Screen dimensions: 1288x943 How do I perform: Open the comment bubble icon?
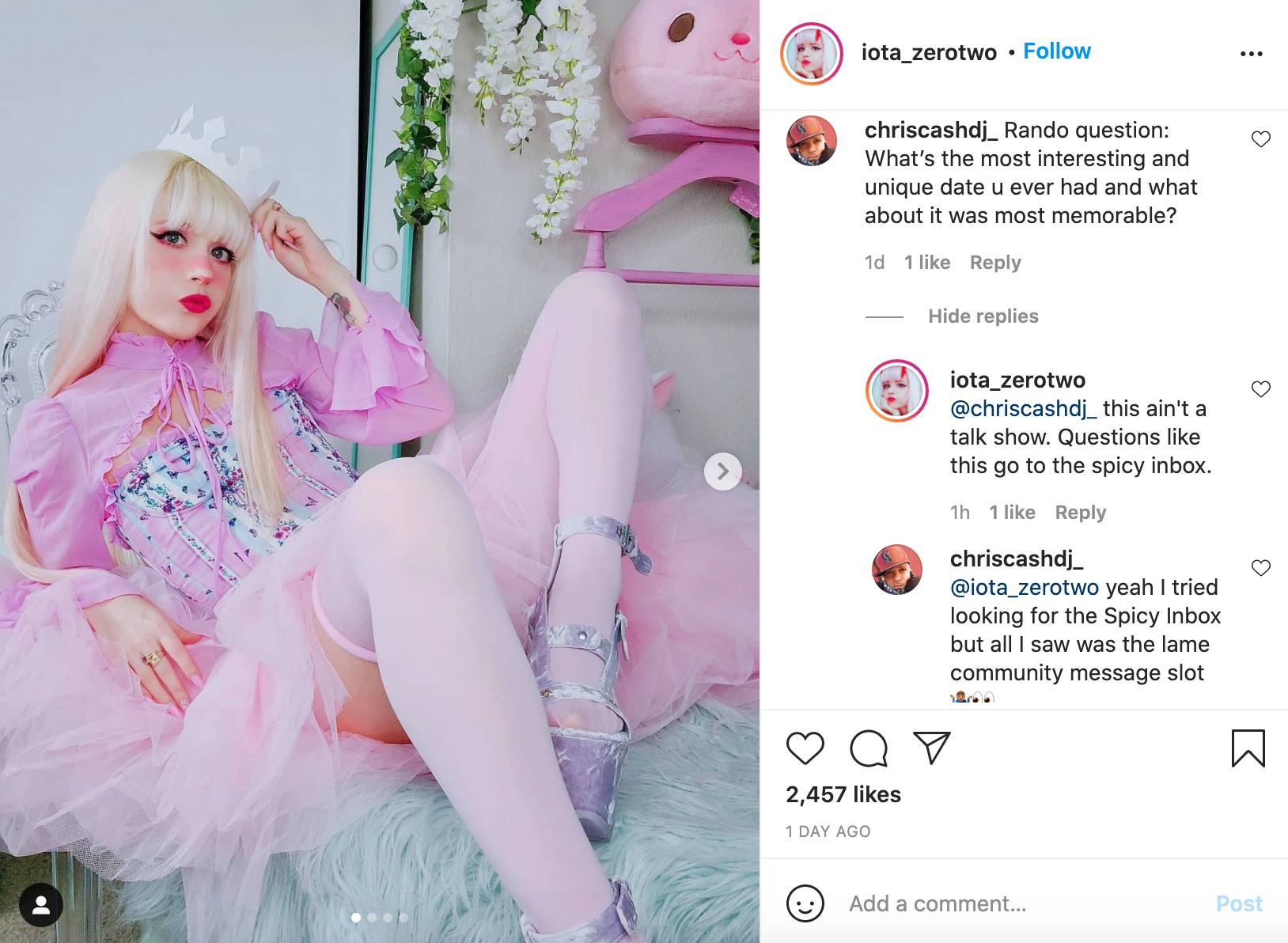tap(869, 748)
